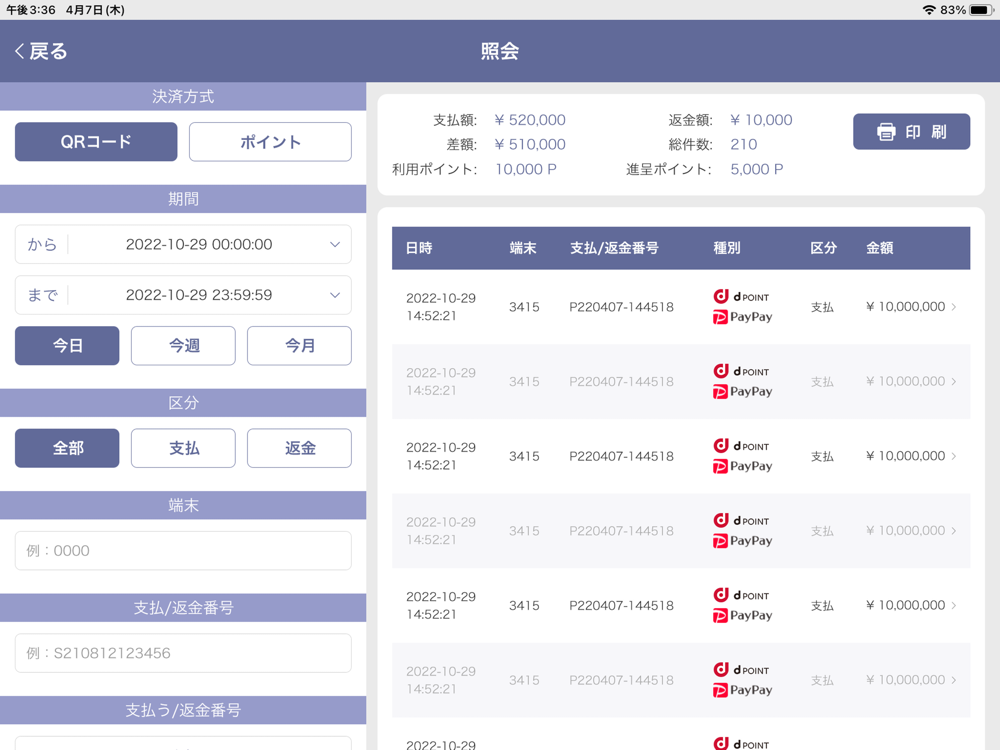
Task: Open details chevron for the fourth transaction row
Action: [x=954, y=531]
